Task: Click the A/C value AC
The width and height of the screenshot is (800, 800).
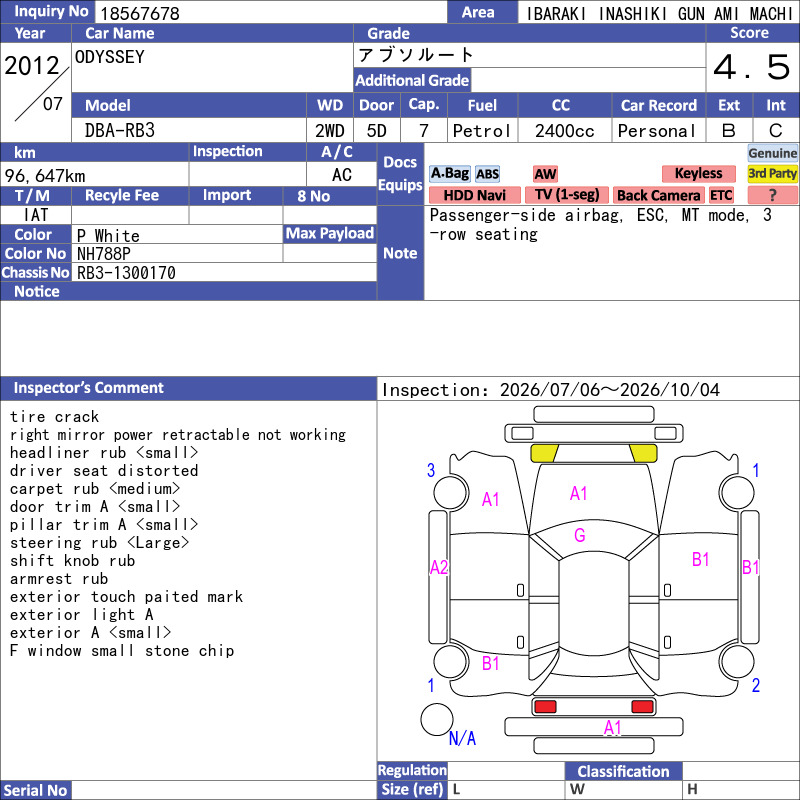Action: pos(341,175)
